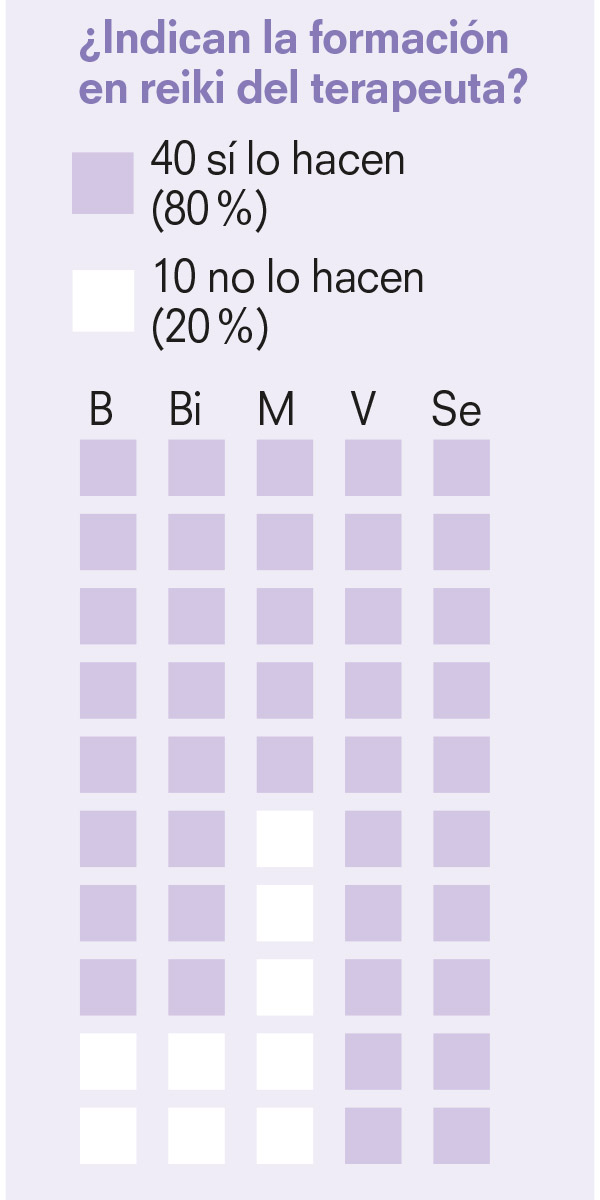Image resolution: width=600 pixels, height=1200 pixels.
Task: Select the "Bi" column header
Action: (186, 410)
